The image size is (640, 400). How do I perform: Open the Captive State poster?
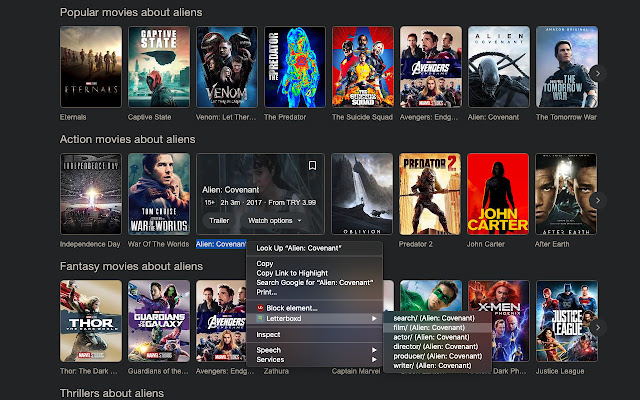pyautogui.click(x=159, y=67)
